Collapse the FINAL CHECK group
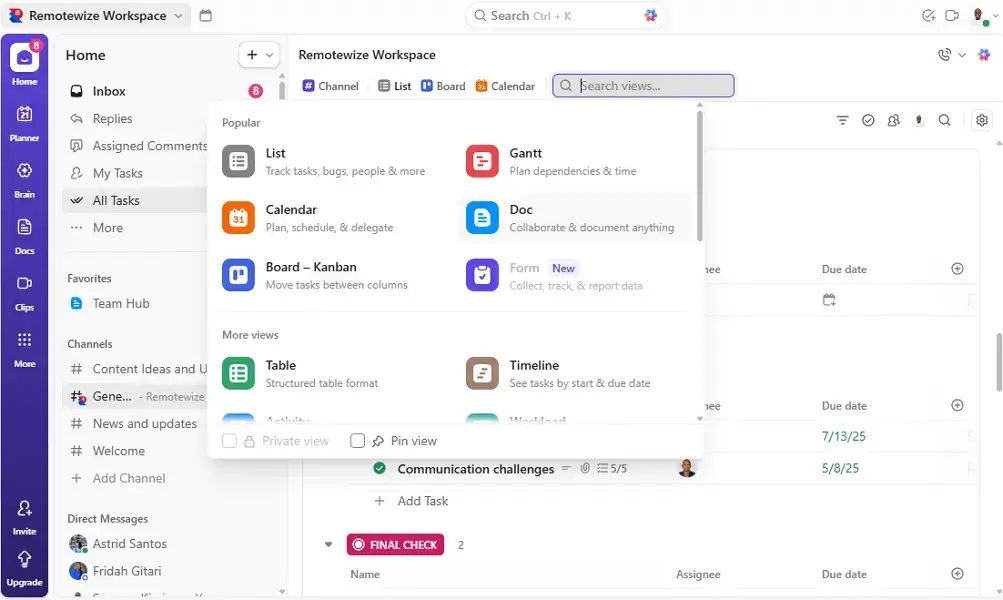Image resolution: width=1003 pixels, height=600 pixels. [329, 544]
